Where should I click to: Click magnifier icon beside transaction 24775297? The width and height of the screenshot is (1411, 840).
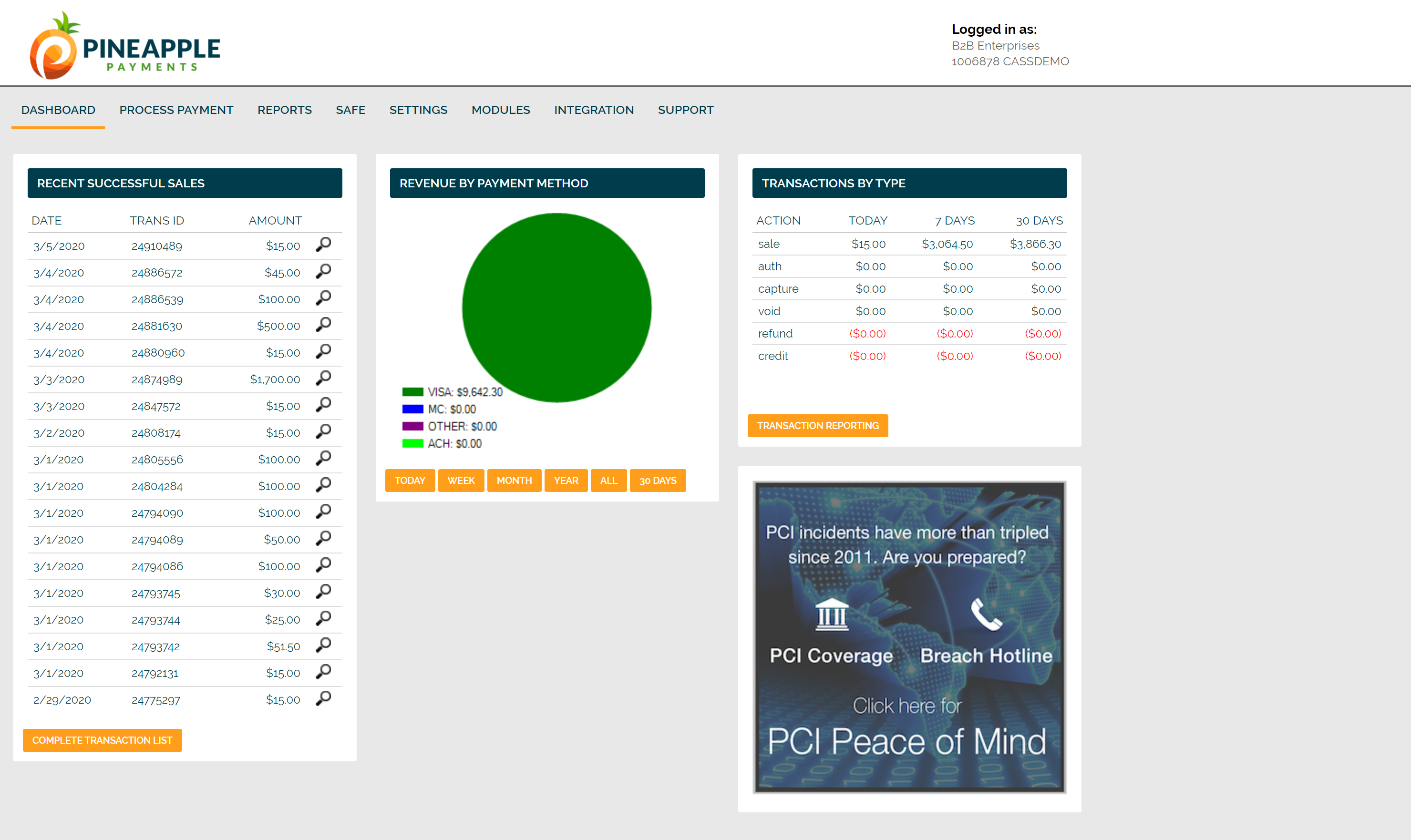[323, 698]
